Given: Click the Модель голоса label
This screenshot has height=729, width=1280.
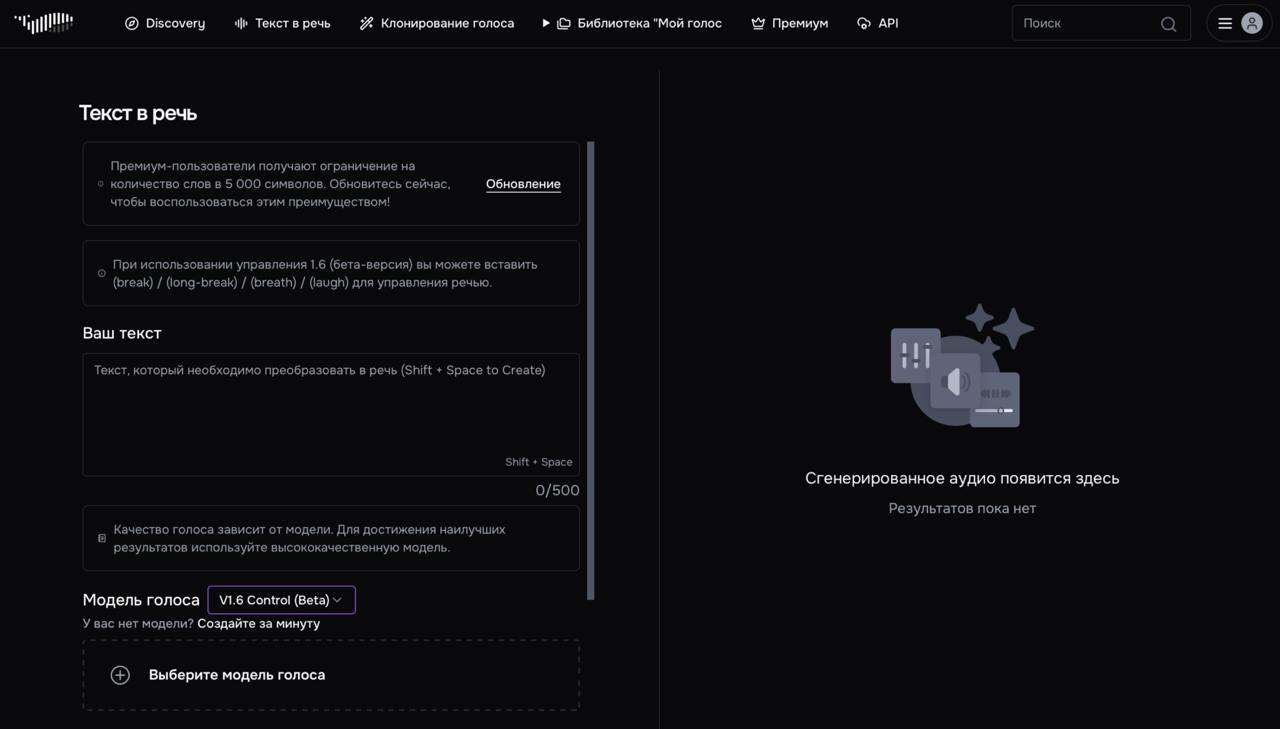Looking at the screenshot, I should (141, 600).
